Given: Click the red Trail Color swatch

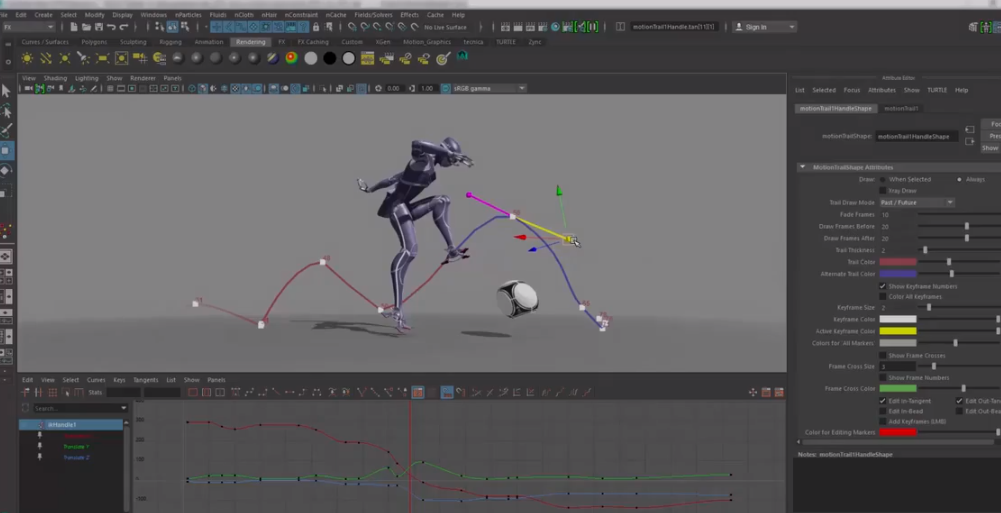Looking at the screenshot, I should [x=897, y=262].
